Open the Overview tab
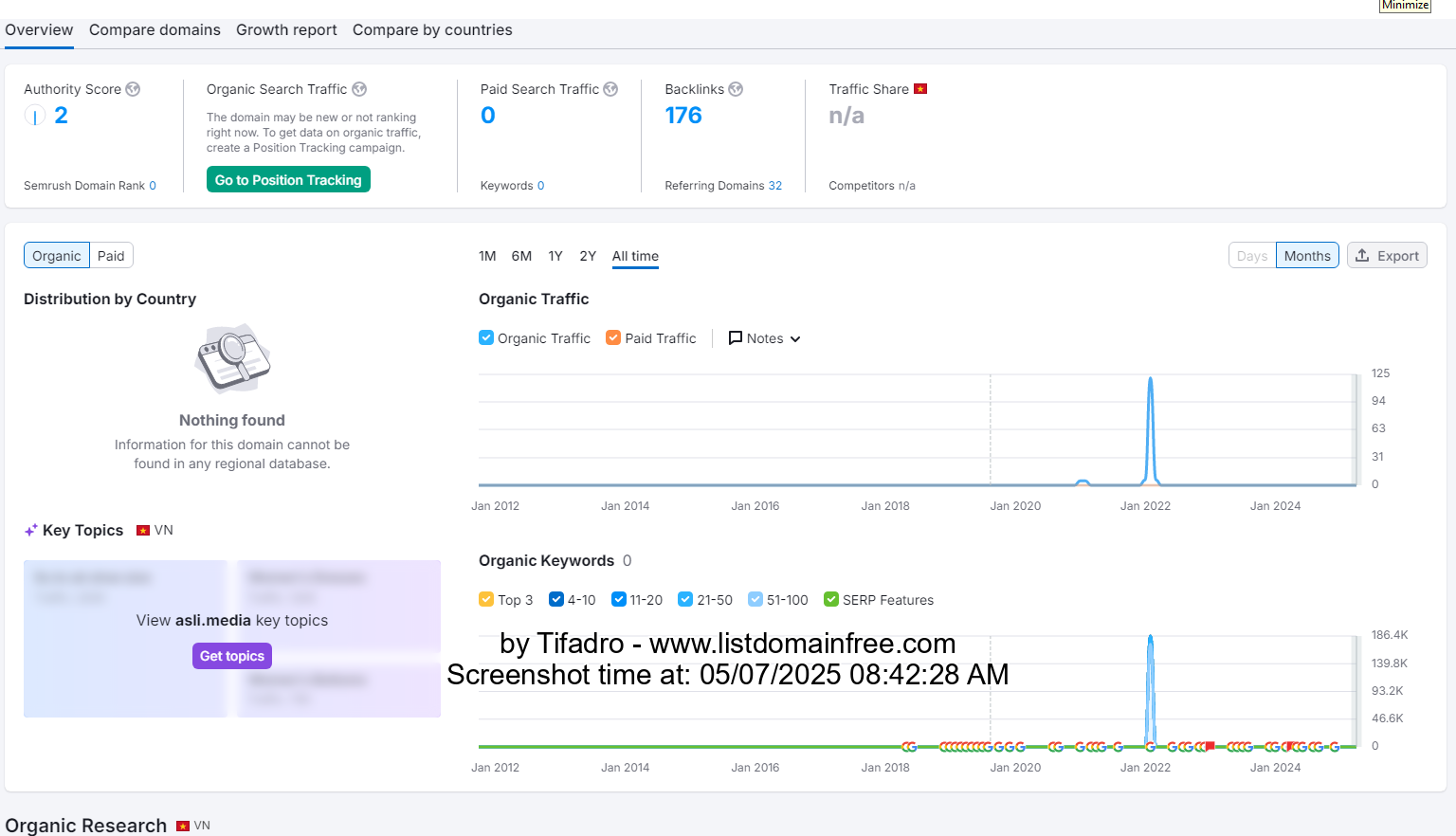This screenshot has height=836, width=1456. coord(39,30)
